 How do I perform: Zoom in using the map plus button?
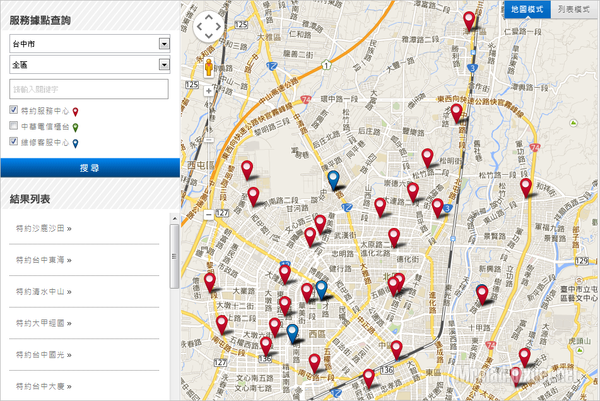[x=208, y=92]
